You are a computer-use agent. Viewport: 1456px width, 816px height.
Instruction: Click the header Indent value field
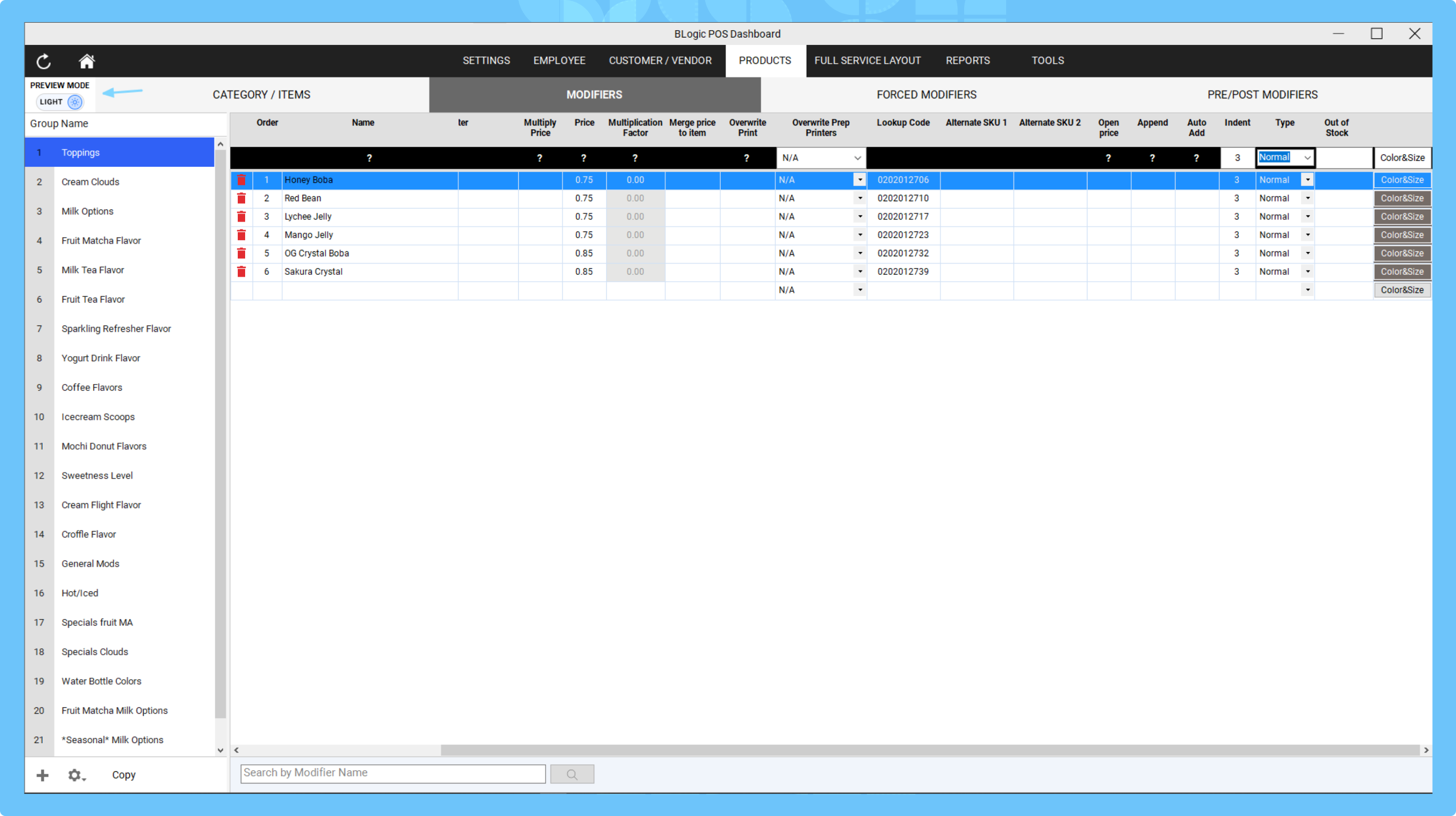(1237, 158)
